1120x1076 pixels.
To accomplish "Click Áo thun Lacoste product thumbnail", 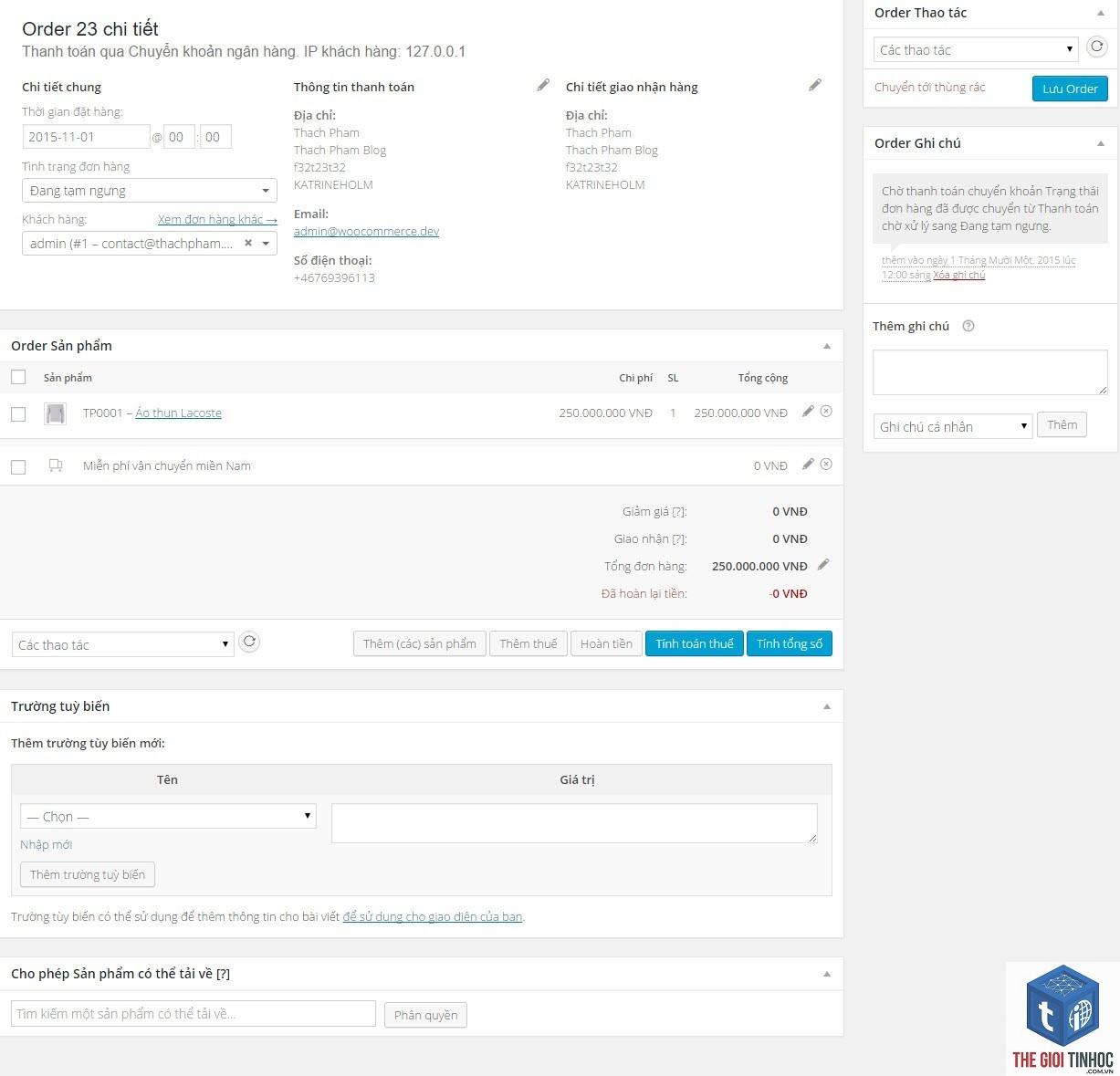I will coord(55,413).
